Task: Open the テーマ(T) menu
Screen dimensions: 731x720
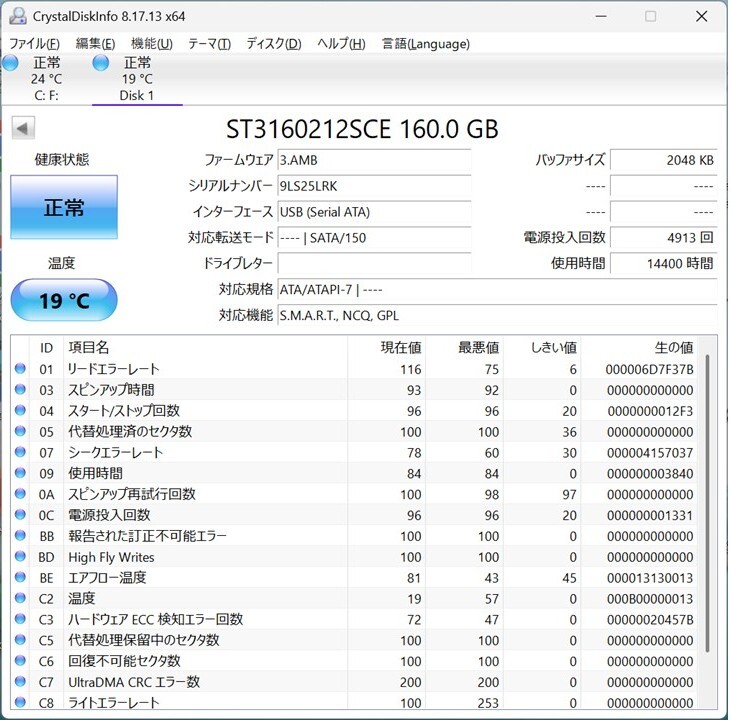Action: click(x=209, y=44)
